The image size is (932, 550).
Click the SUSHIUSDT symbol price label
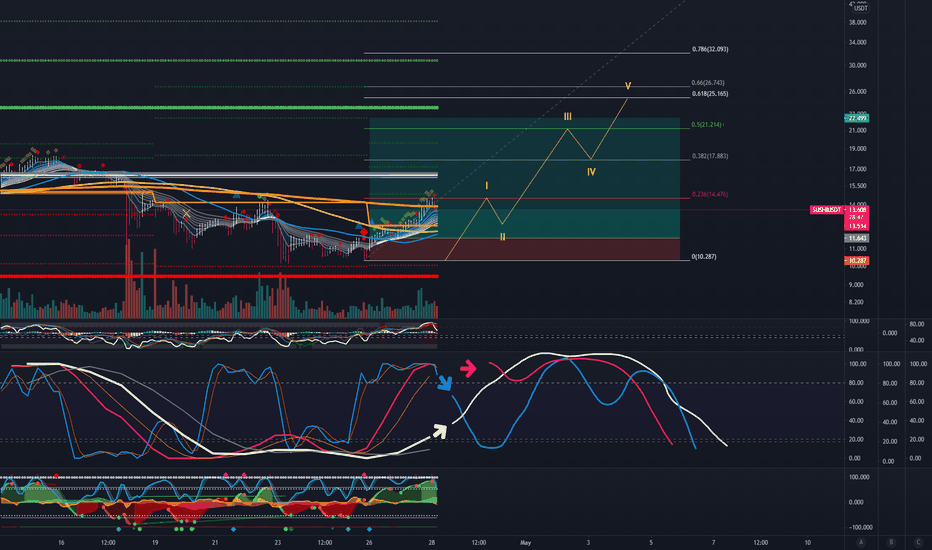[826, 210]
